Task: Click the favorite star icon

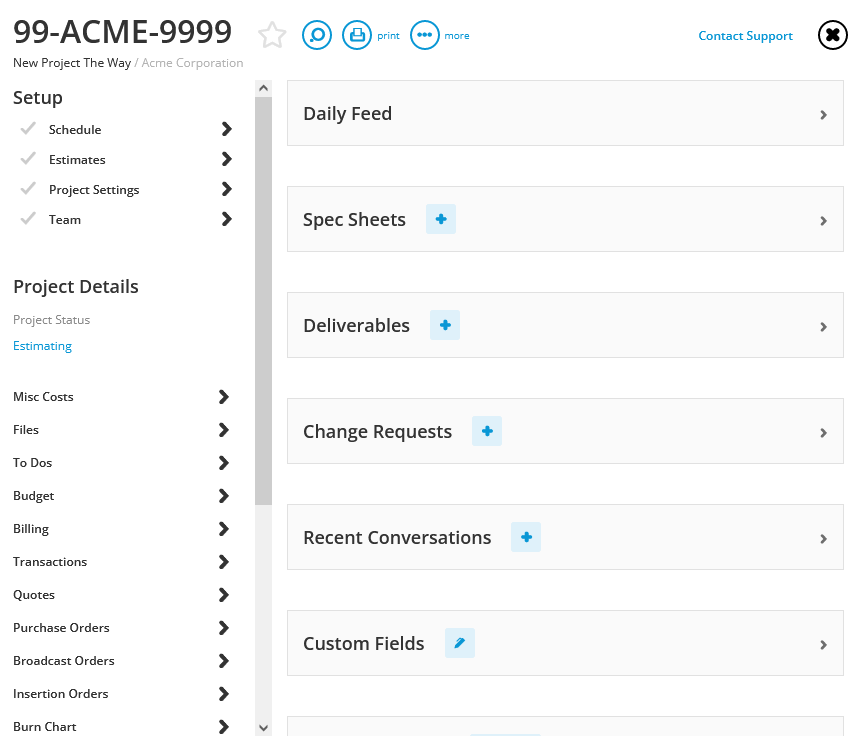Action: click(x=272, y=35)
